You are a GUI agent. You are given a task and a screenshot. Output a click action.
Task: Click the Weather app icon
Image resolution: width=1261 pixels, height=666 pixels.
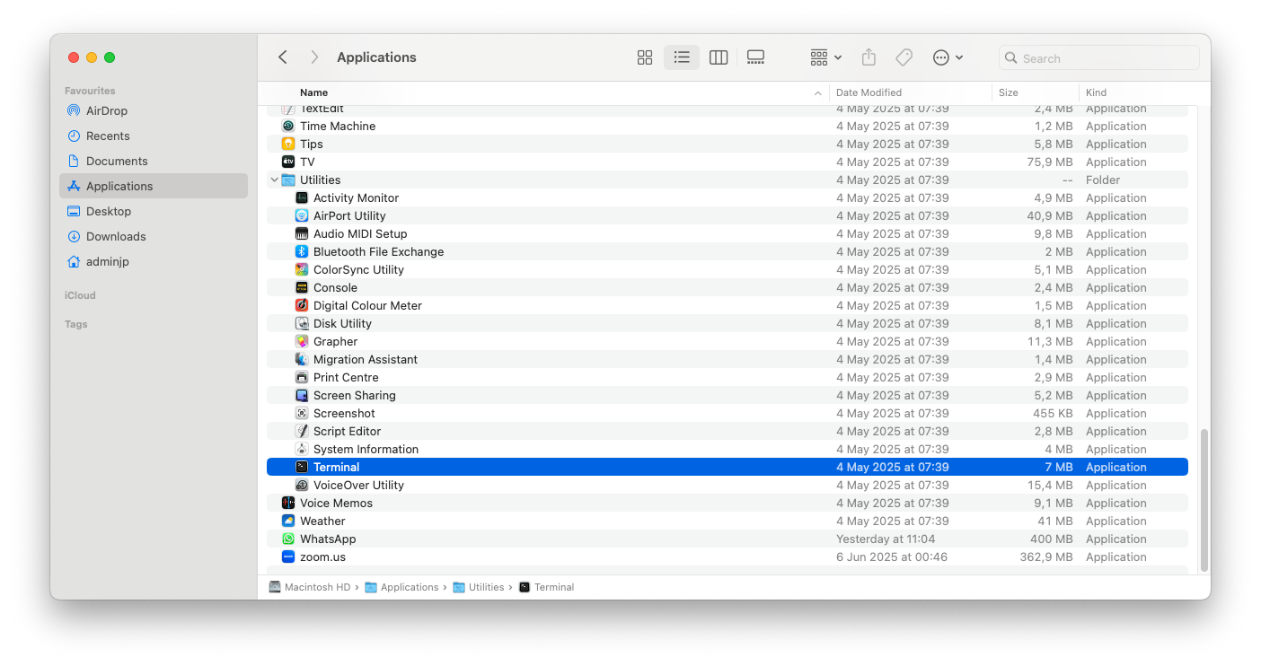[x=288, y=521]
